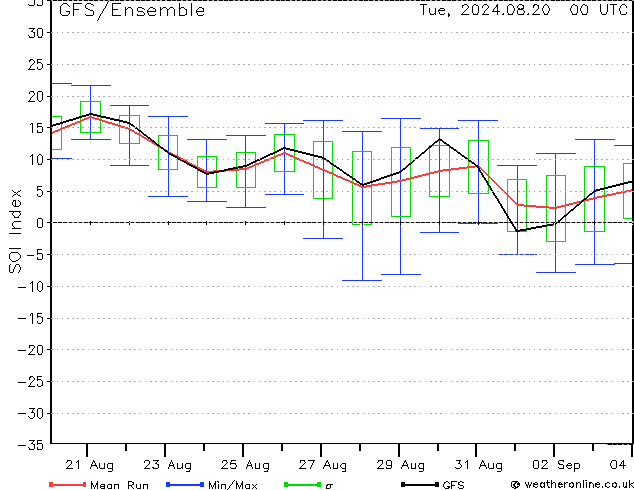Click the GFS/Ensemble chart title
The image size is (634, 490).
tap(132, 10)
